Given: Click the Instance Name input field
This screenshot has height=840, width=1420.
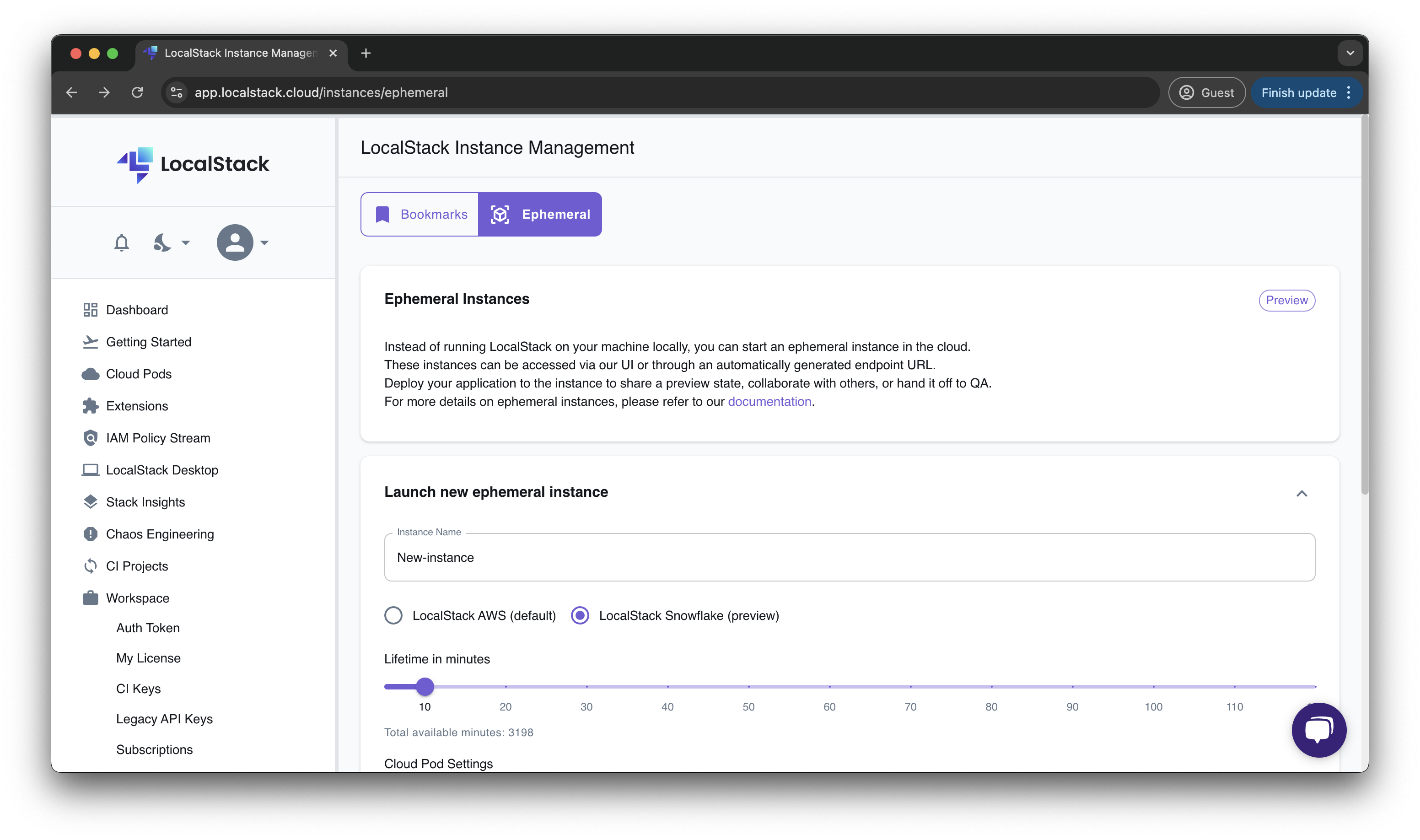Looking at the screenshot, I should tap(850, 557).
